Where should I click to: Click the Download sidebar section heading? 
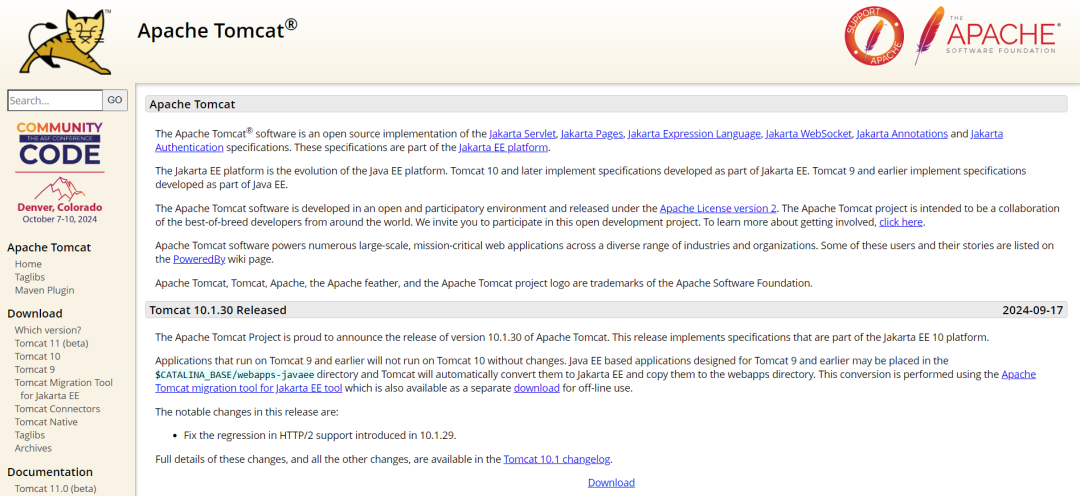34,313
